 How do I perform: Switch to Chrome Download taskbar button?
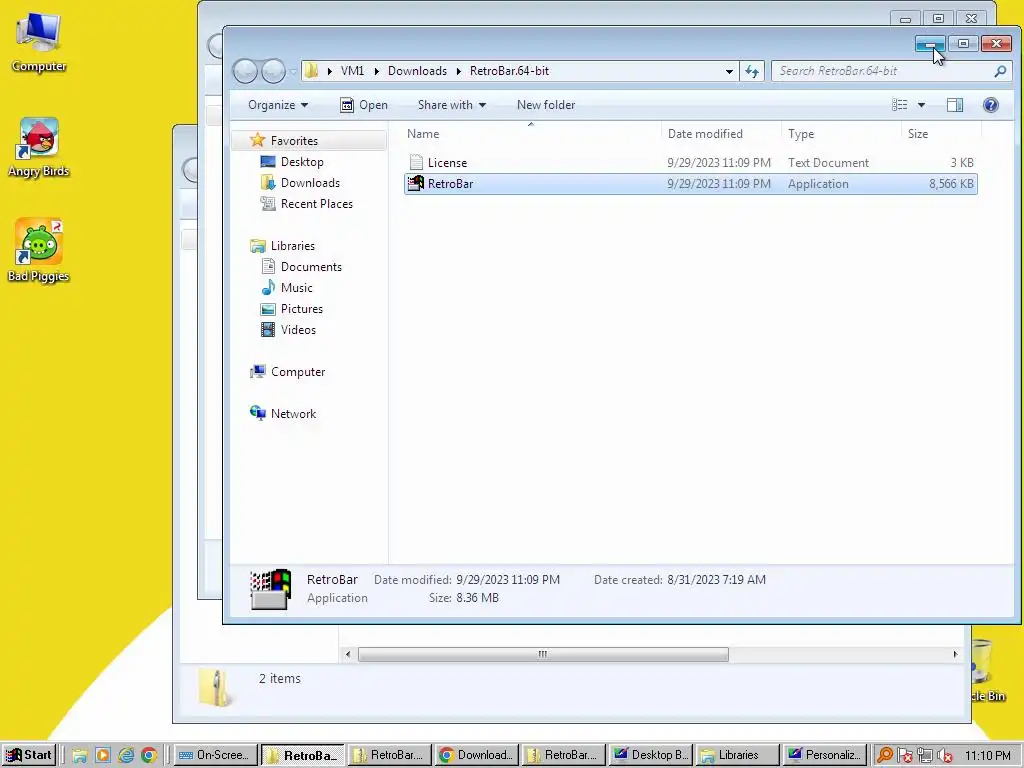point(477,755)
